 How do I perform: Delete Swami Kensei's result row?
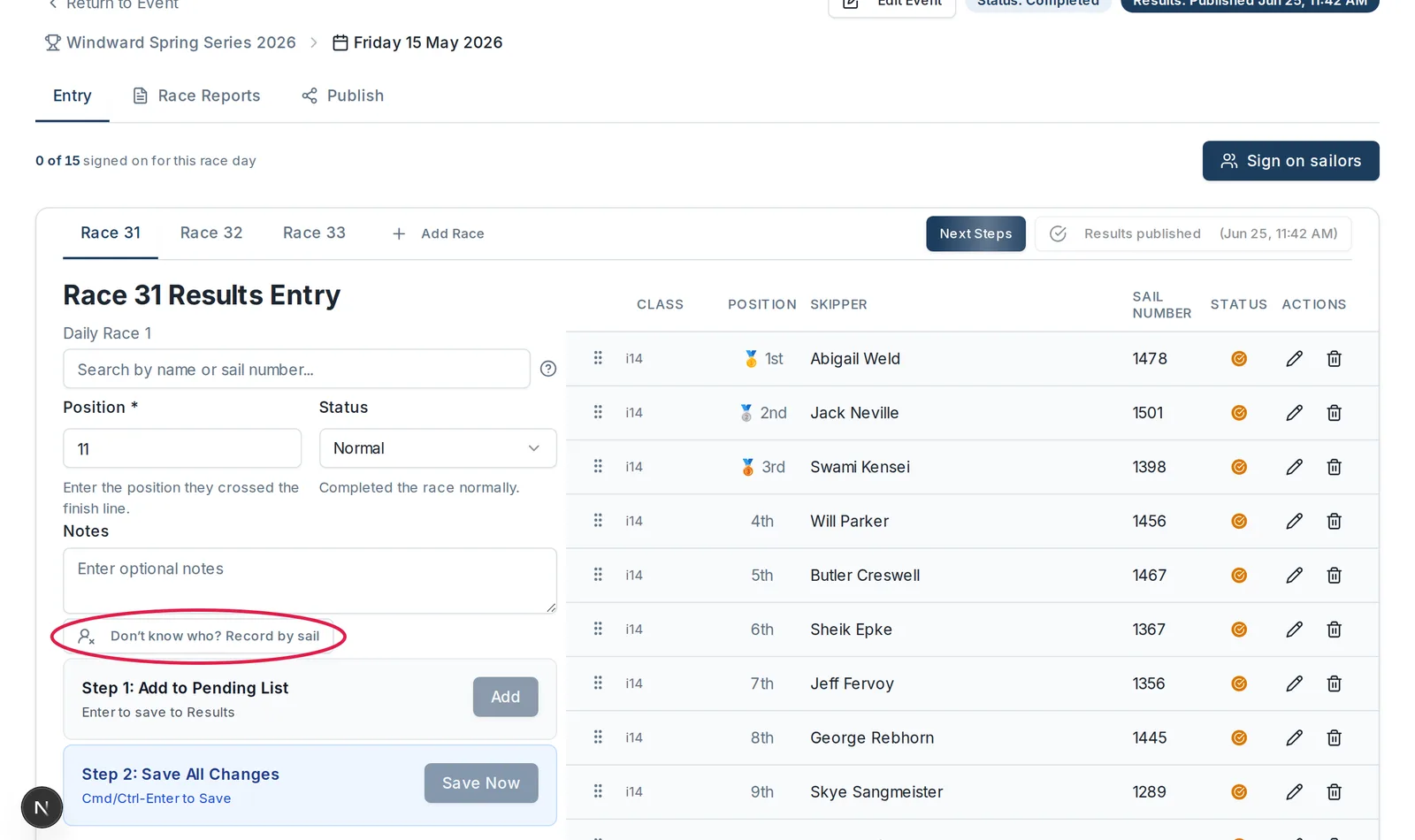pyautogui.click(x=1334, y=467)
